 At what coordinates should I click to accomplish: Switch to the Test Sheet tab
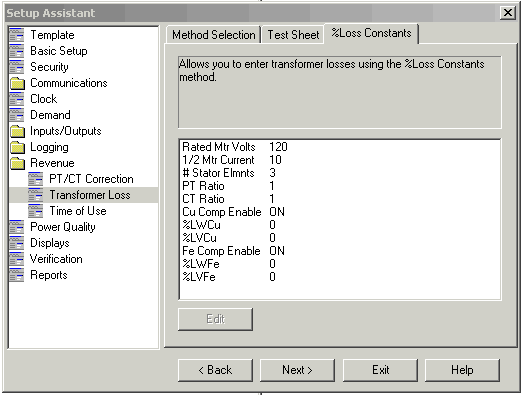[x=293, y=35]
